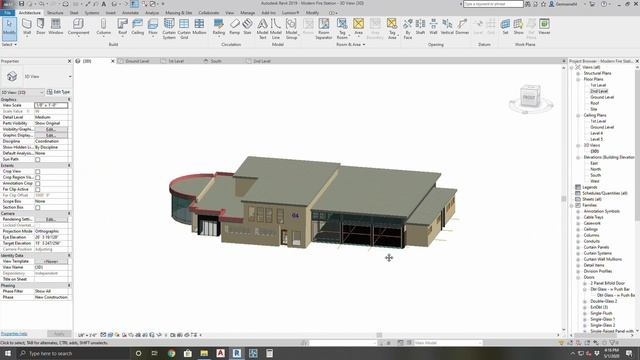Choose the Model Line tool
The width and height of the screenshot is (640, 360).
pos(276,29)
